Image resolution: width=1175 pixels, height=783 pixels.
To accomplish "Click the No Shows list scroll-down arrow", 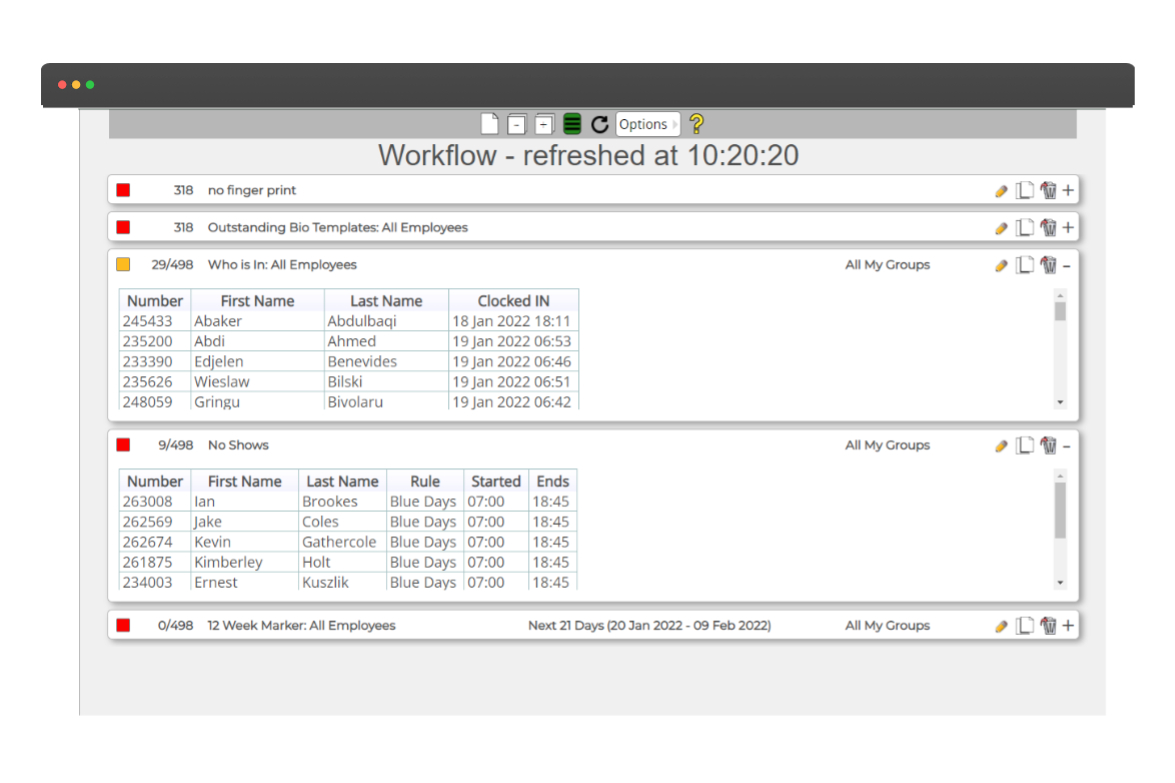I will coord(1060,583).
